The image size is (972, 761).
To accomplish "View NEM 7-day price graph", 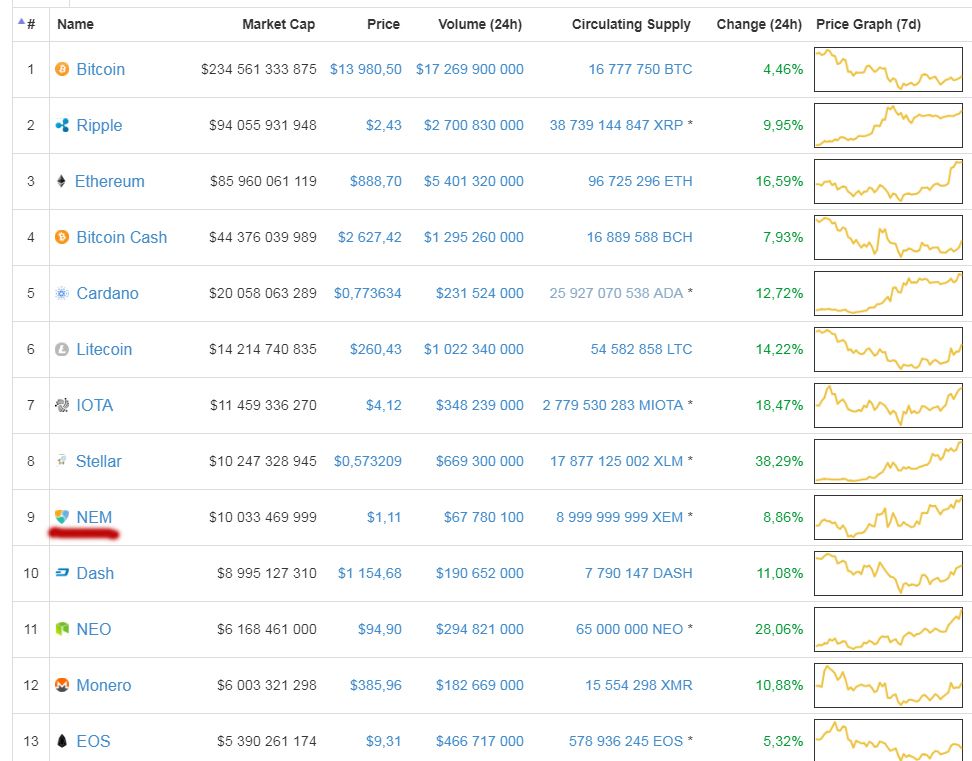I will click(x=888, y=517).
